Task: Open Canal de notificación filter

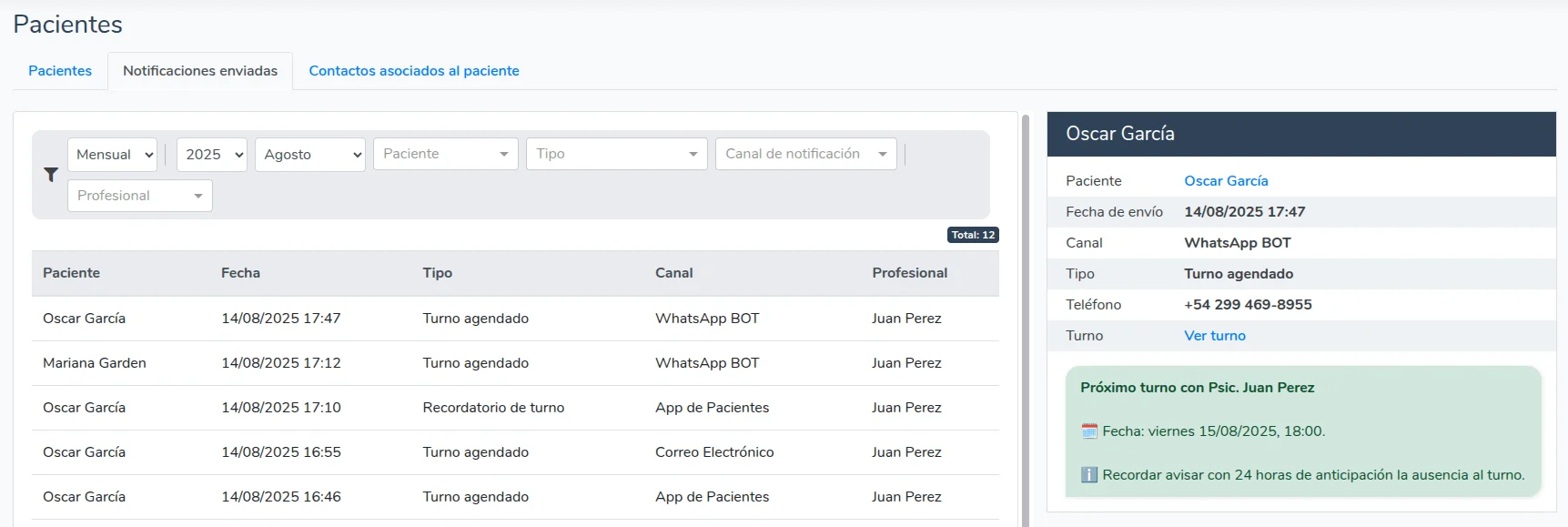Action: (x=805, y=154)
